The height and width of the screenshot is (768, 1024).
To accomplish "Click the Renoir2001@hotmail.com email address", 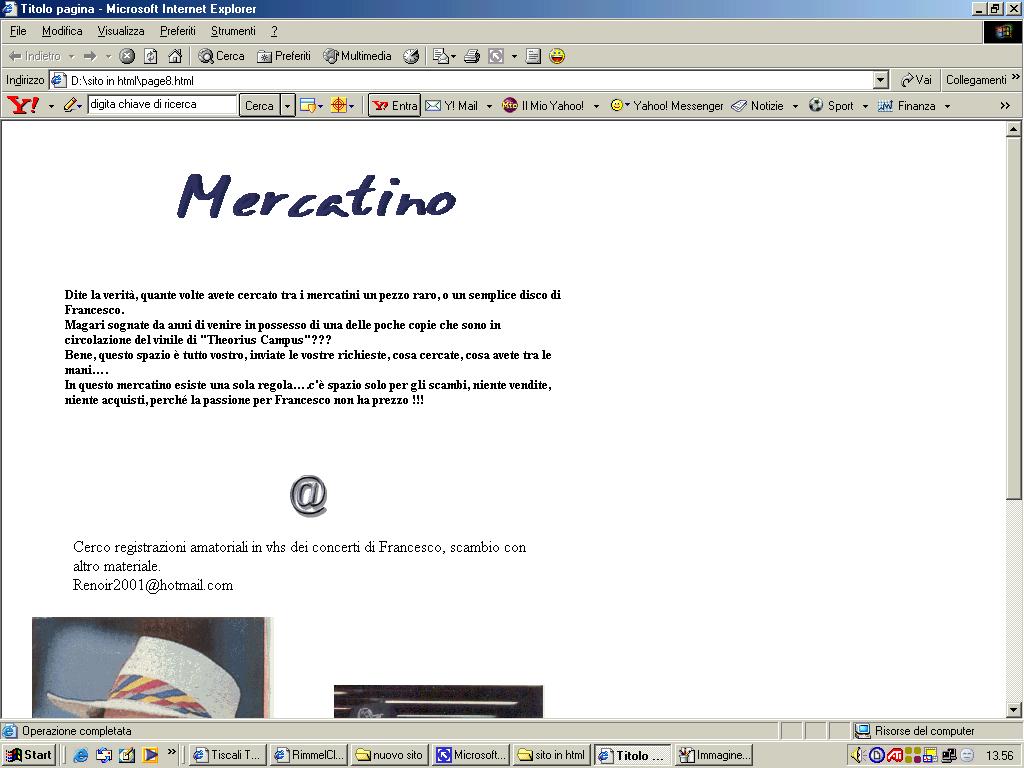I will 153,585.
